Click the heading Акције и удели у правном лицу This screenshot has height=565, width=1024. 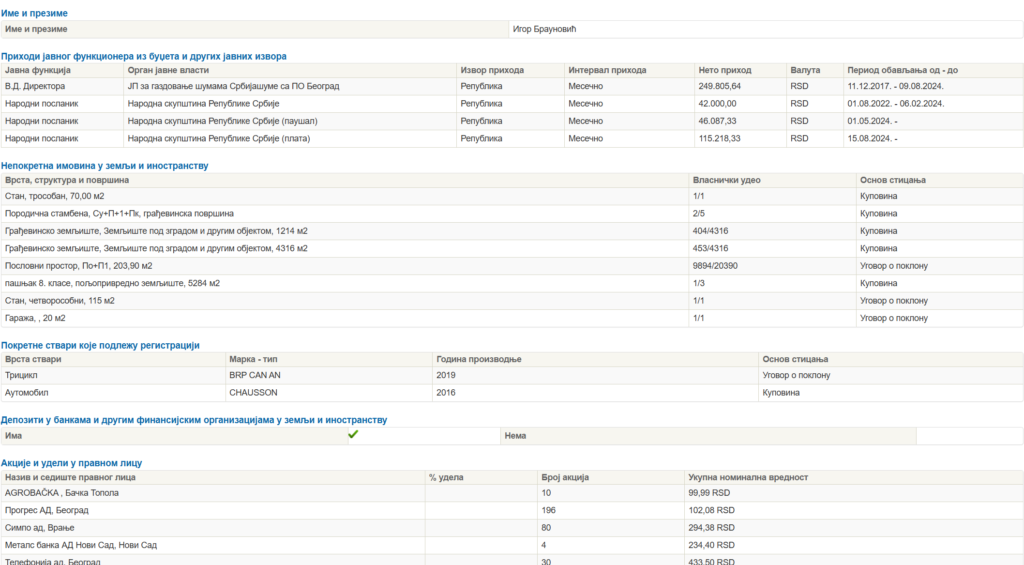coord(71,463)
